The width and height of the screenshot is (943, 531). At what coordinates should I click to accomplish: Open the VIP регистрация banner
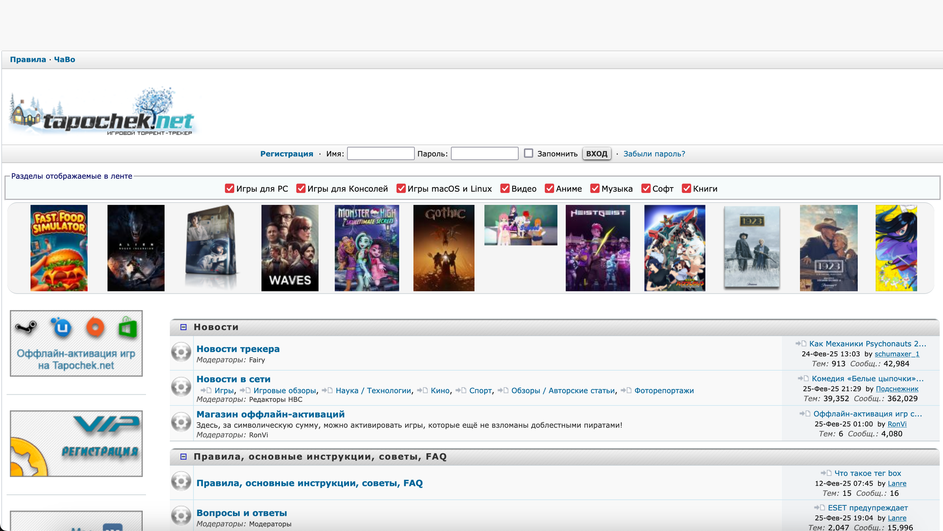(76, 444)
